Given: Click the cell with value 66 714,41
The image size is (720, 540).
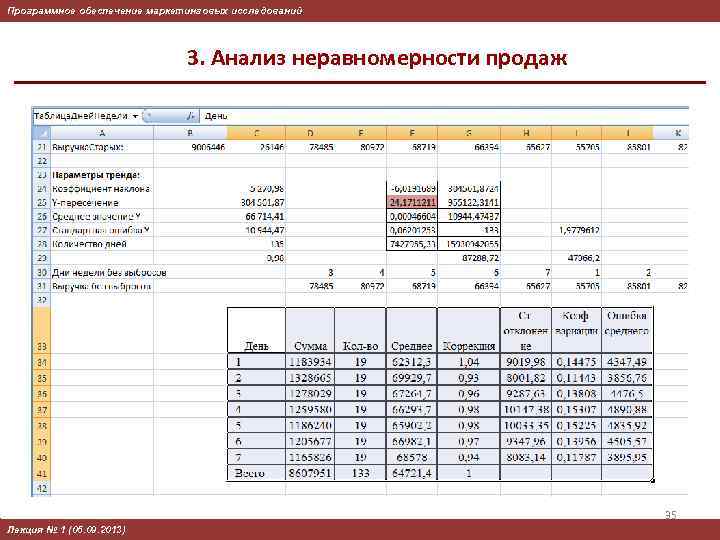Looking at the screenshot, I should [x=256, y=216].
